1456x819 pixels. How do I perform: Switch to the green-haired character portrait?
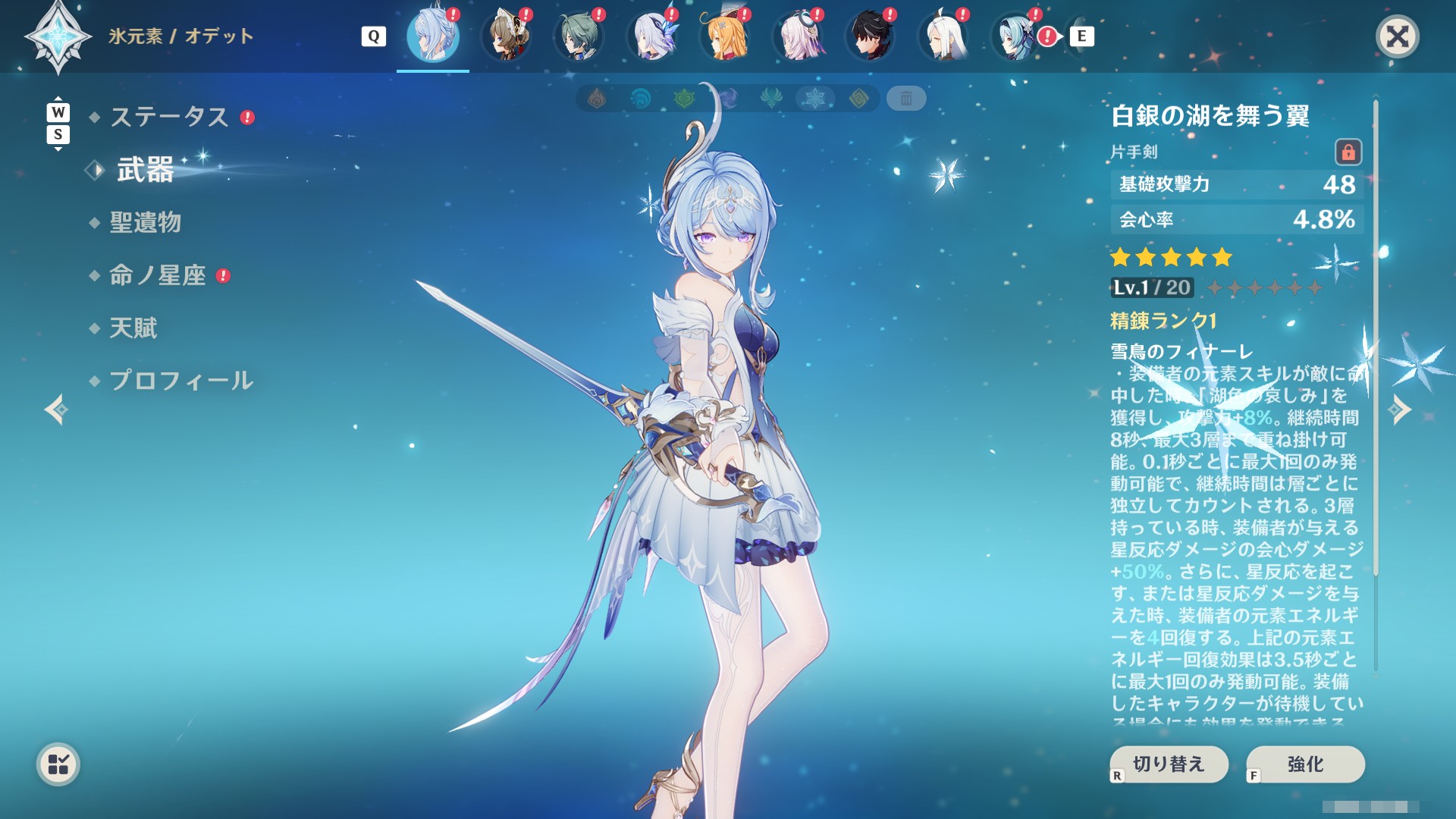click(579, 36)
